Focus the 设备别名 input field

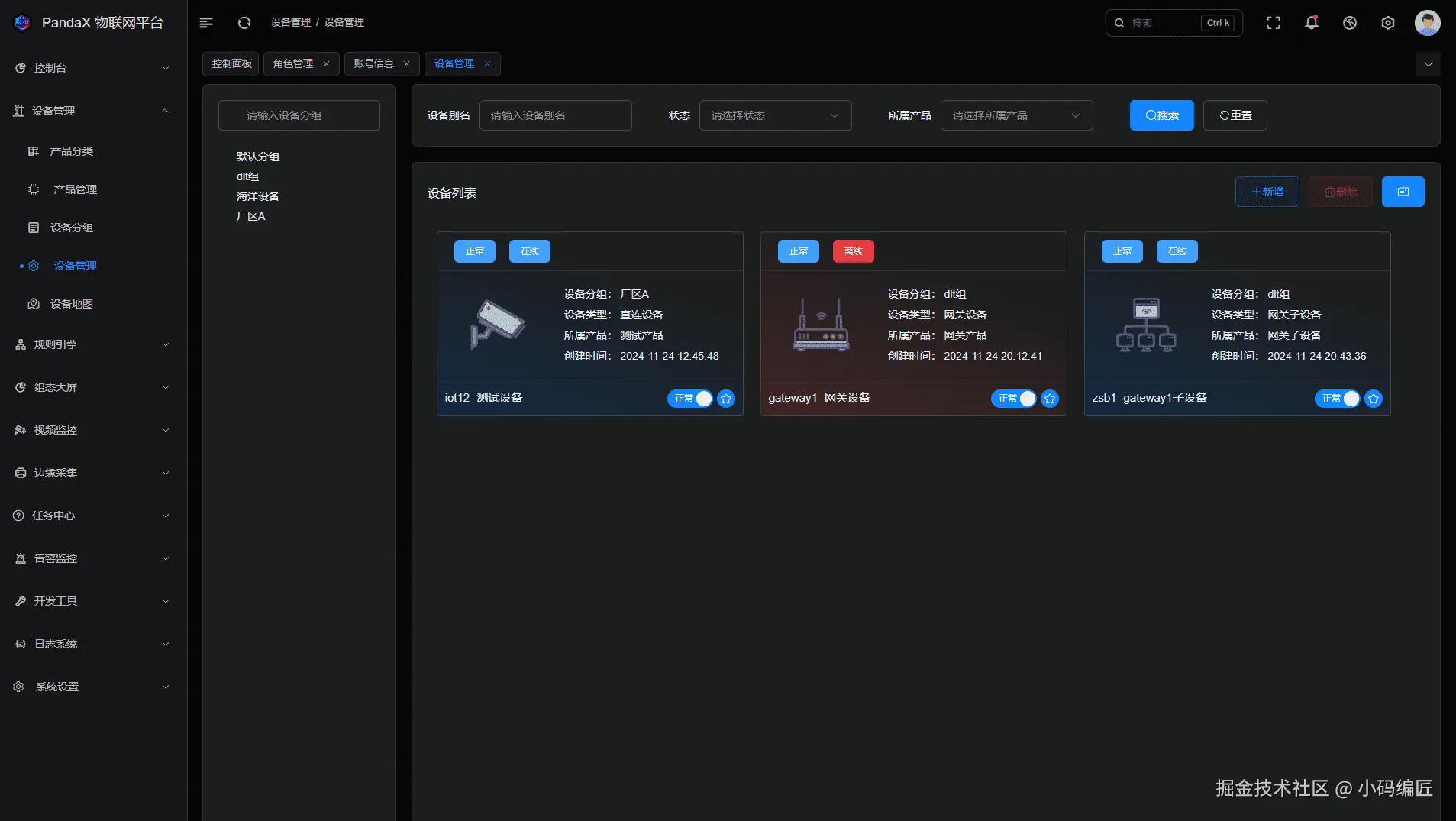[556, 115]
